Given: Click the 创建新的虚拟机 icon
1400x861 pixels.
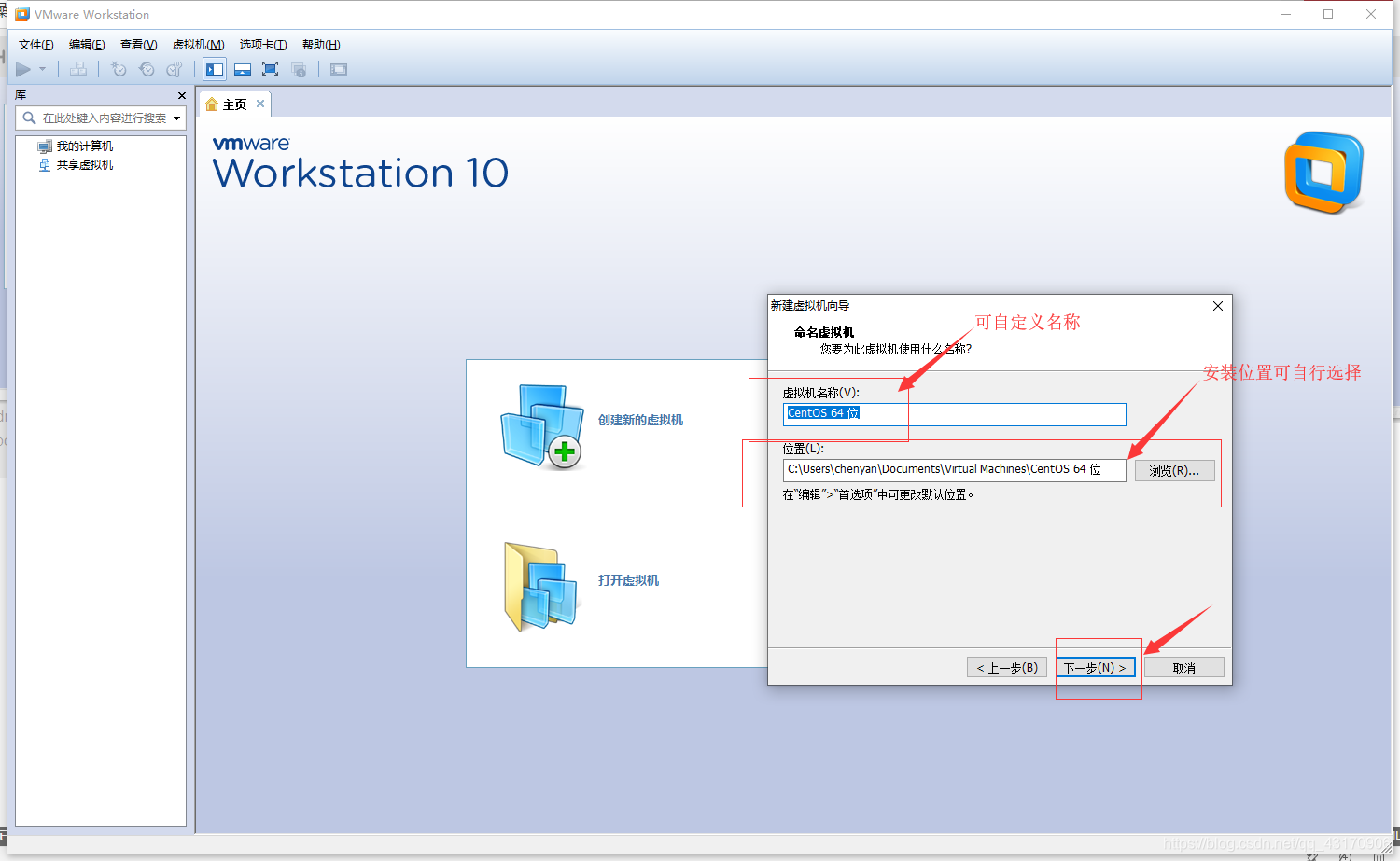Looking at the screenshot, I should point(541,425).
